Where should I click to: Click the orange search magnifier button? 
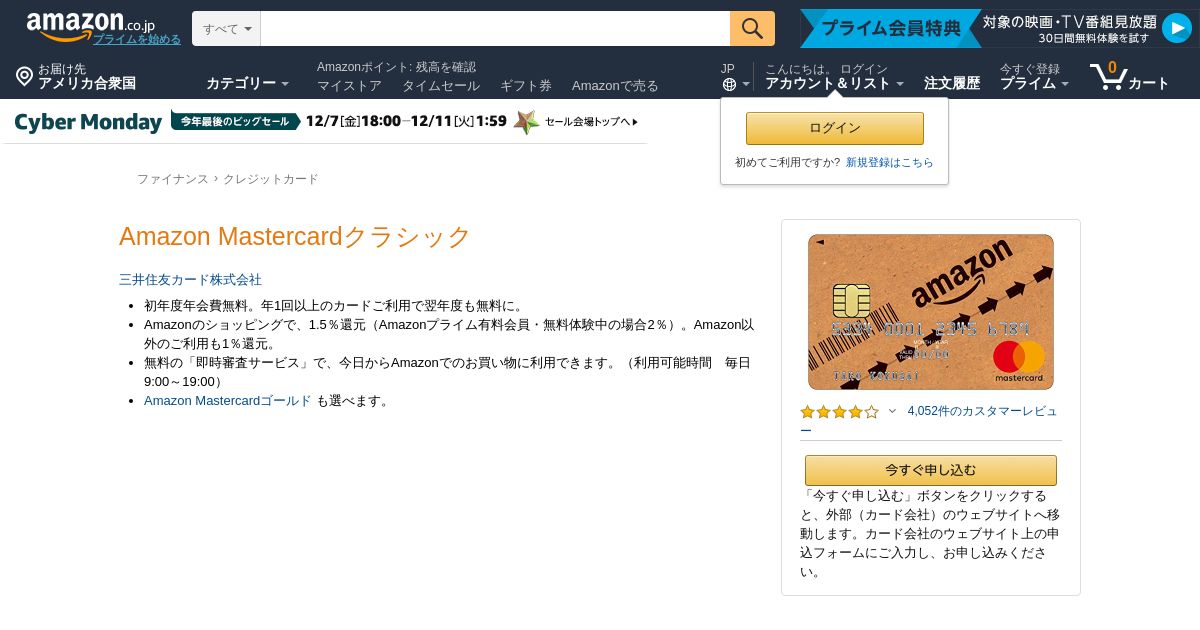click(752, 29)
